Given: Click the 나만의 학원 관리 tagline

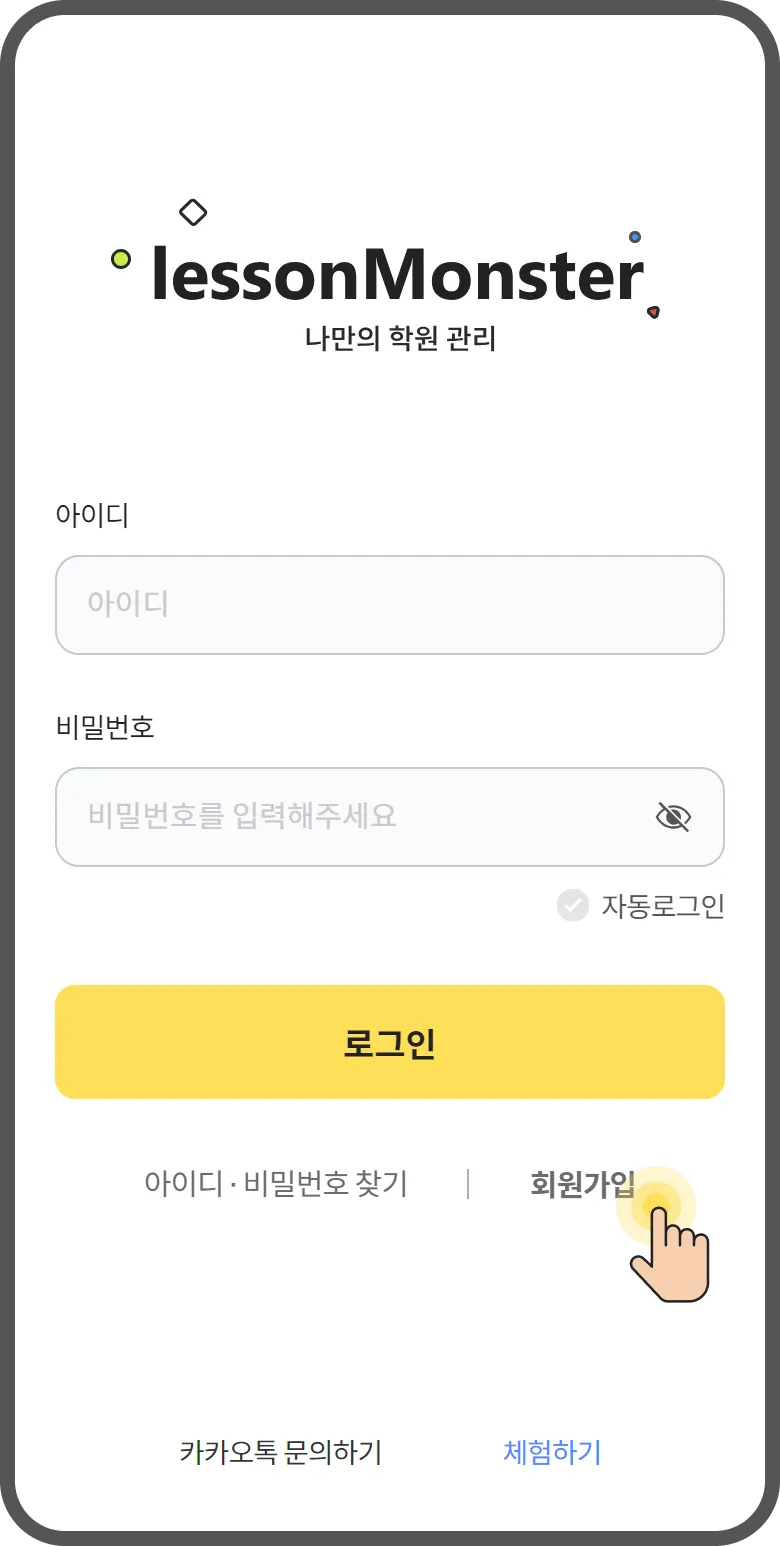Looking at the screenshot, I should [x=400, y=339].
